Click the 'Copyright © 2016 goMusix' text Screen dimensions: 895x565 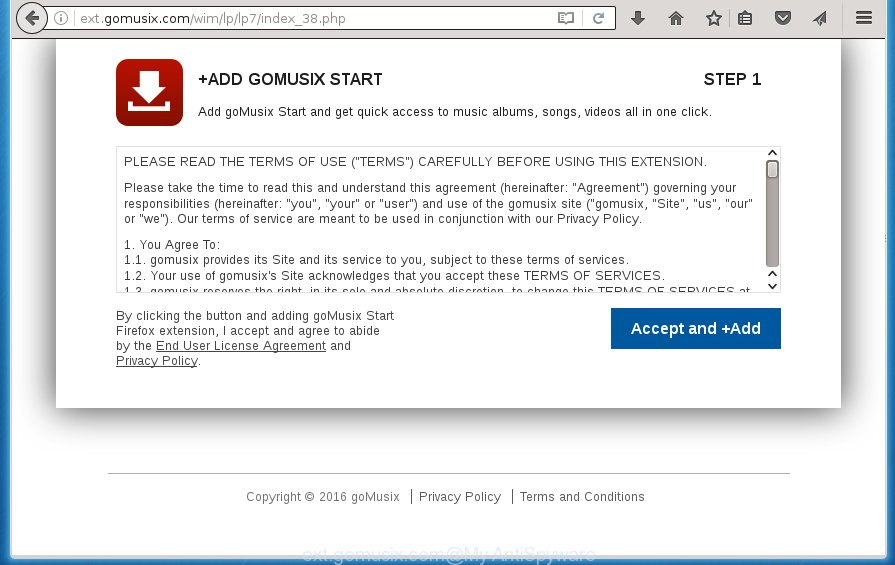click(x=323, y=497)
